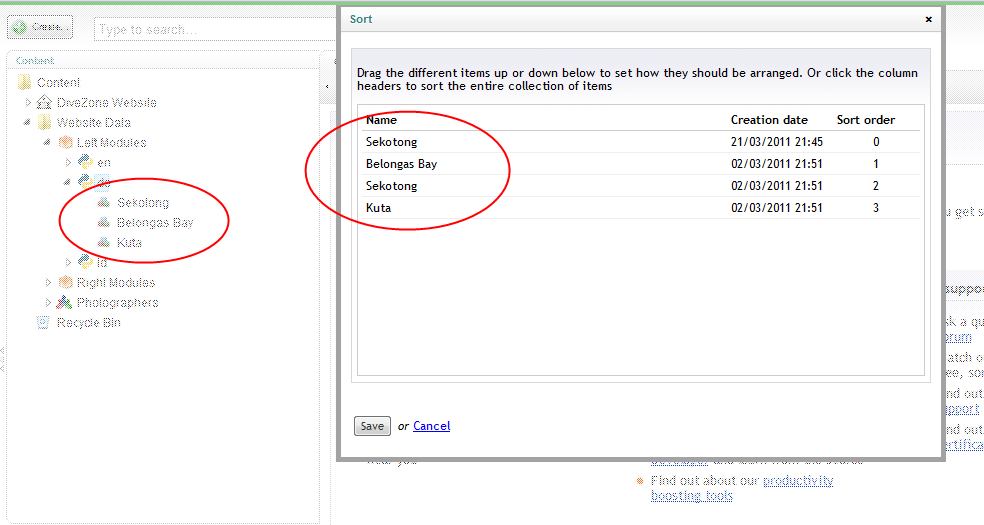Screen dimensions: 984x525
Task: Click the Belongas Bay icon in tree
Action: (x=104, y=223)
